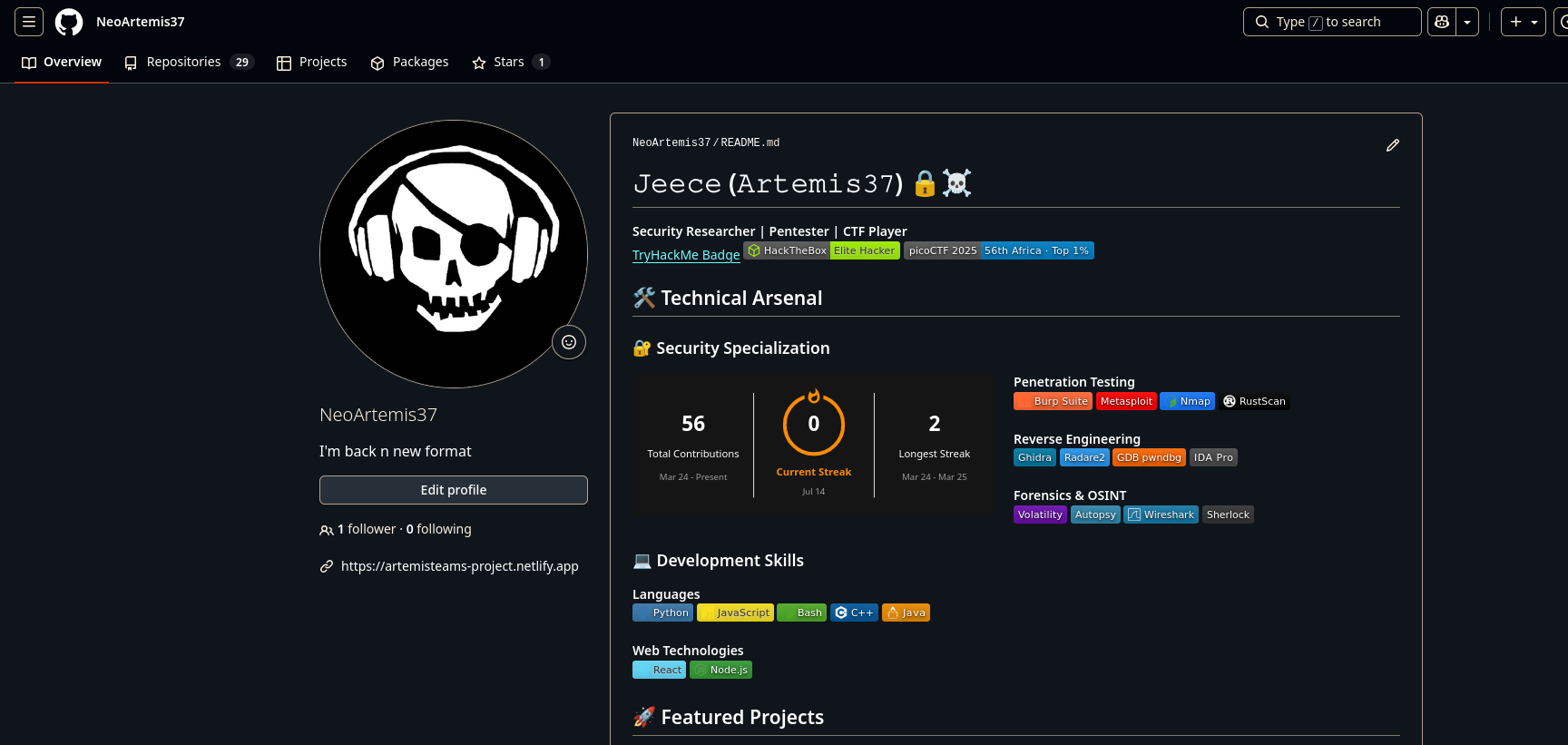Click the Technical Arsenal heading
This screenshot has width=1568, height=745.
(x=728, y=298)
